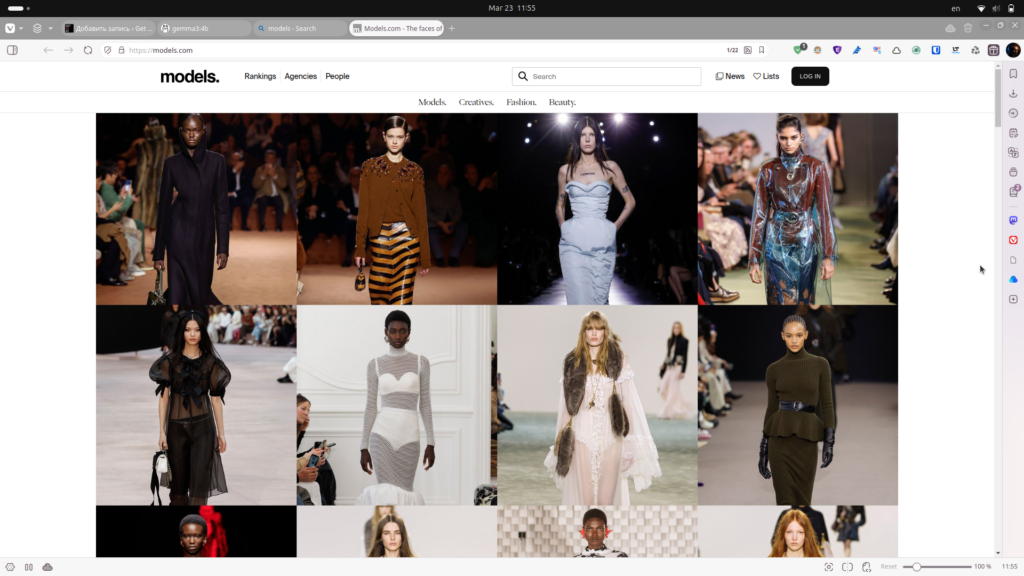Open the striped skirt runway photo
Viewport: 1024px width, 576px height.
(396, 209)
